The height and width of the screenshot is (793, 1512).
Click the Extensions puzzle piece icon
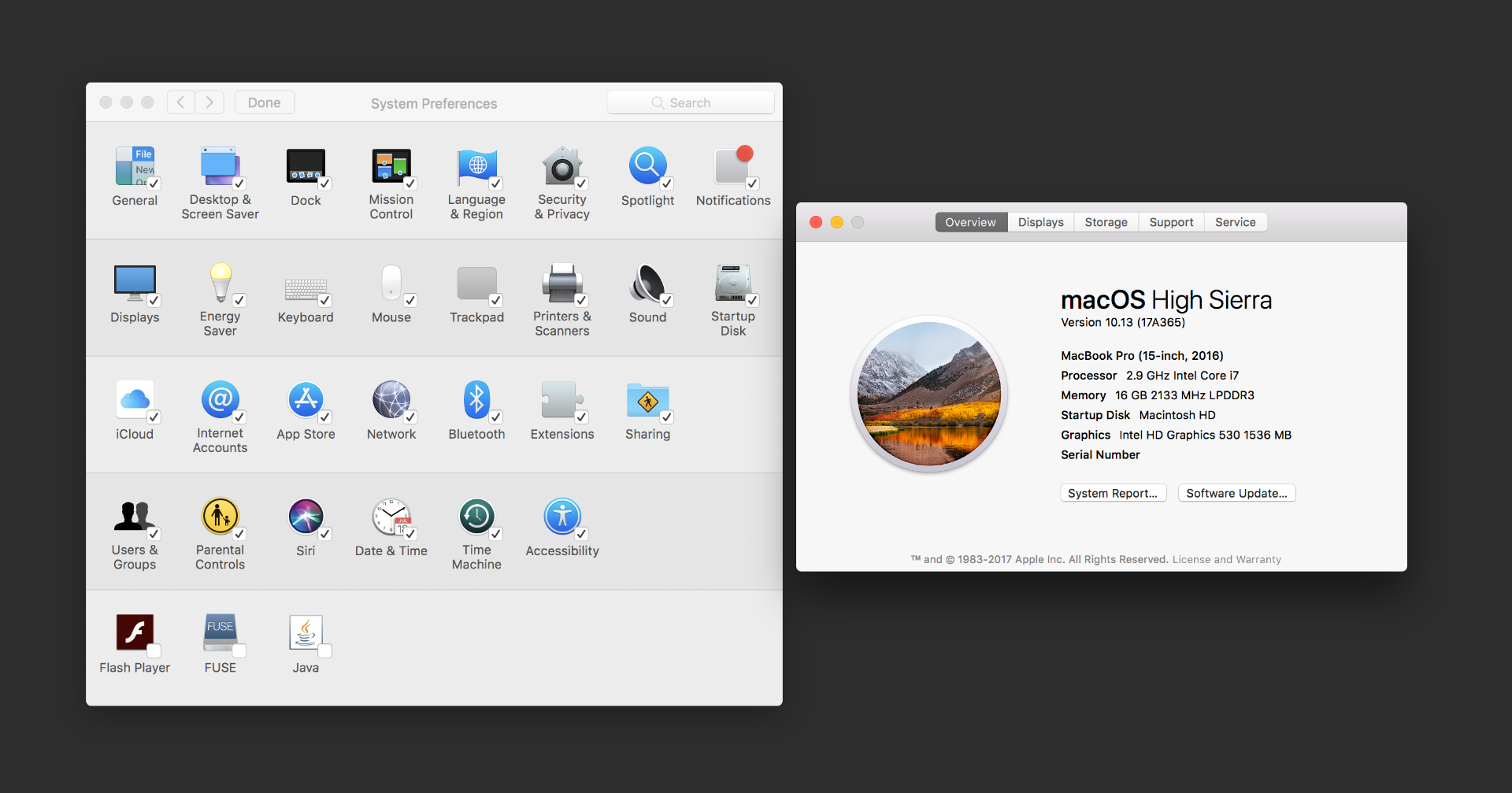pyautogui.click(x=562, y=399)
